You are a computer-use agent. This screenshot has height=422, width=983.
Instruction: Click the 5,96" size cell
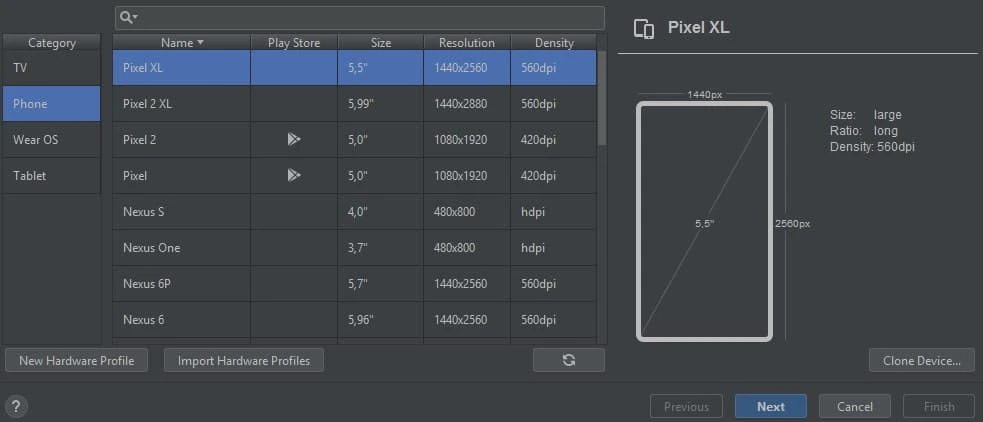pos(381,320)
